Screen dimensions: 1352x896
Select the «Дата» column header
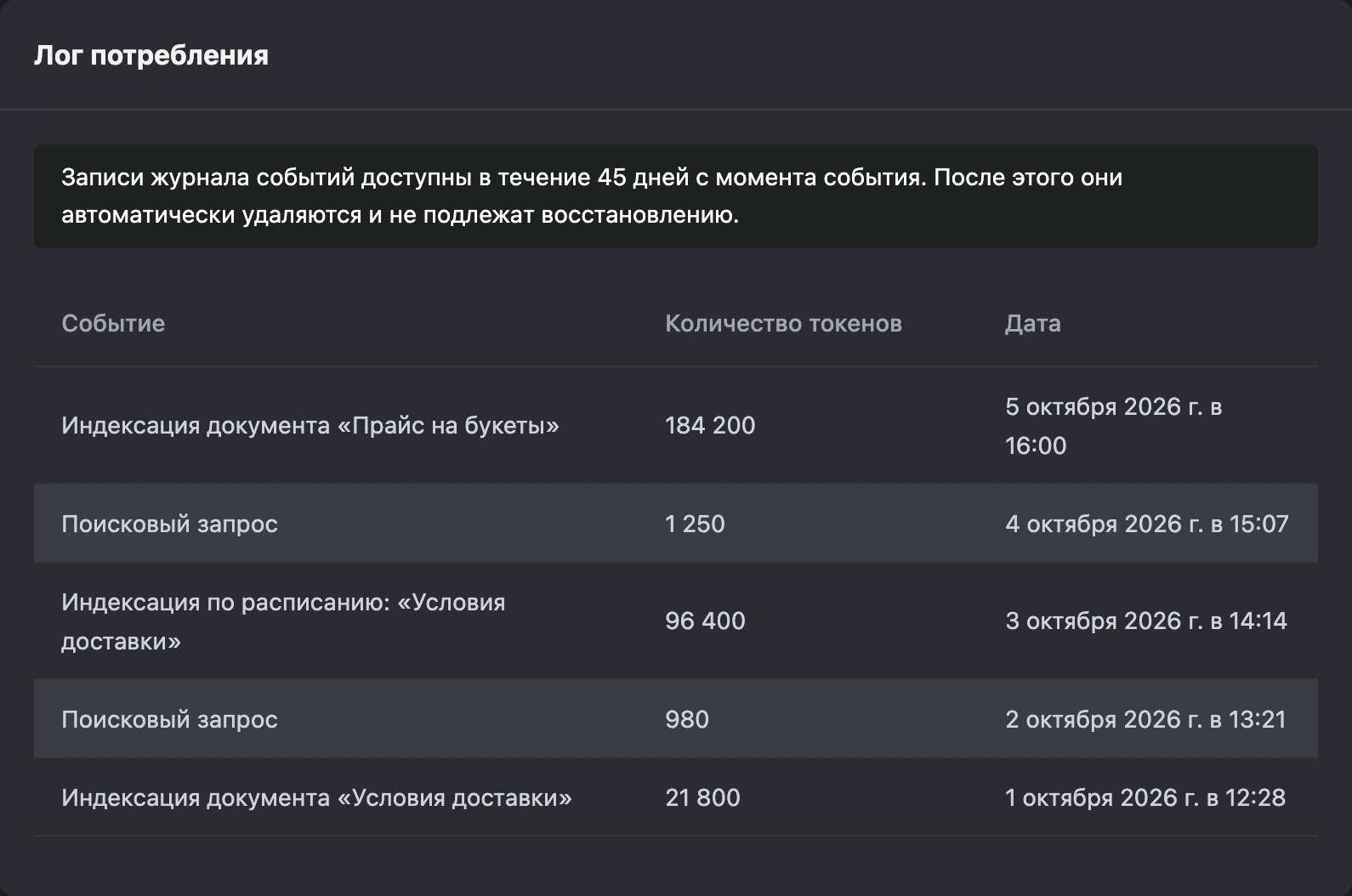click(1032, 323)
